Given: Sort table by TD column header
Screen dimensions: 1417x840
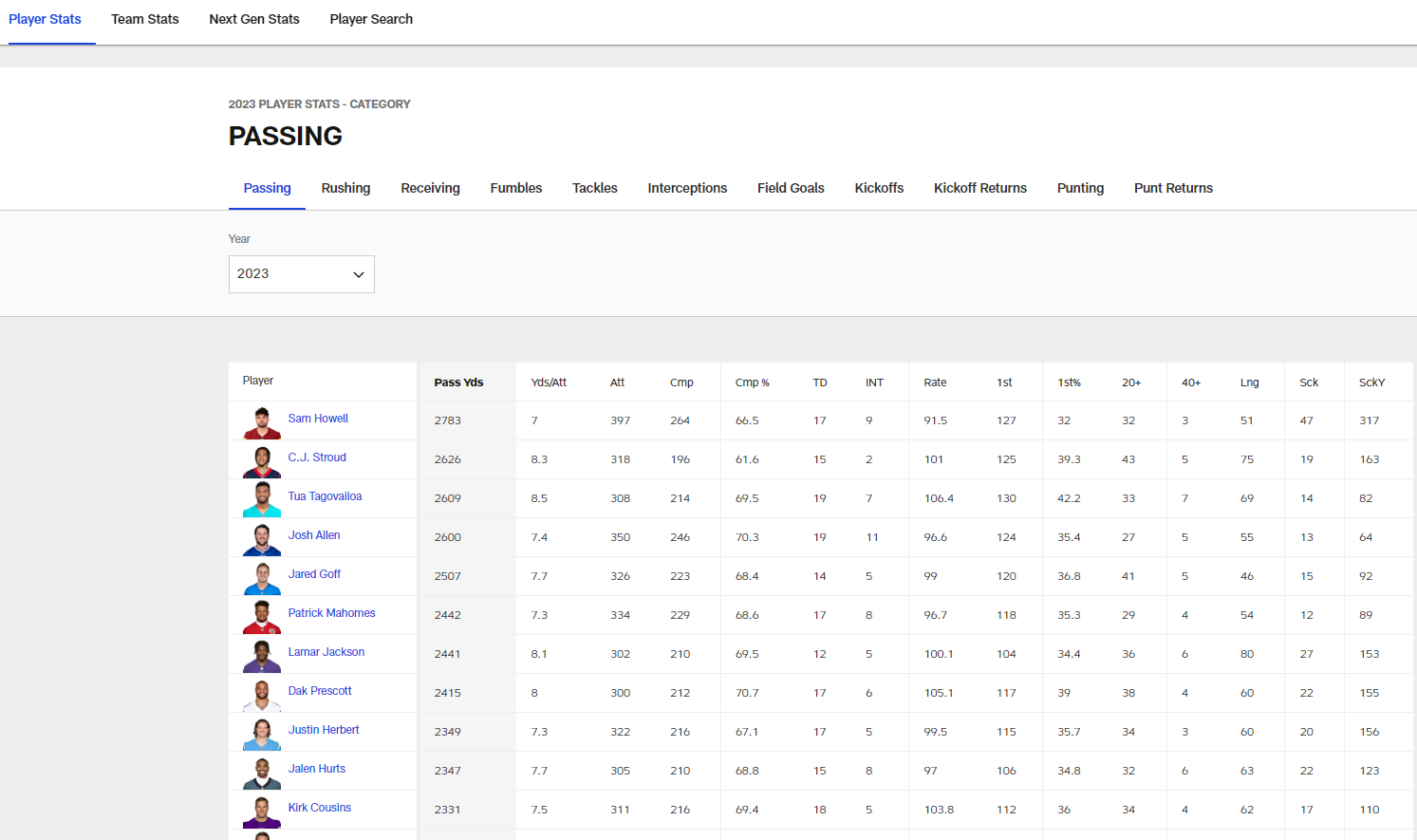Looking at the screenshot, I should pyautogui.click(x=820, y=383).
